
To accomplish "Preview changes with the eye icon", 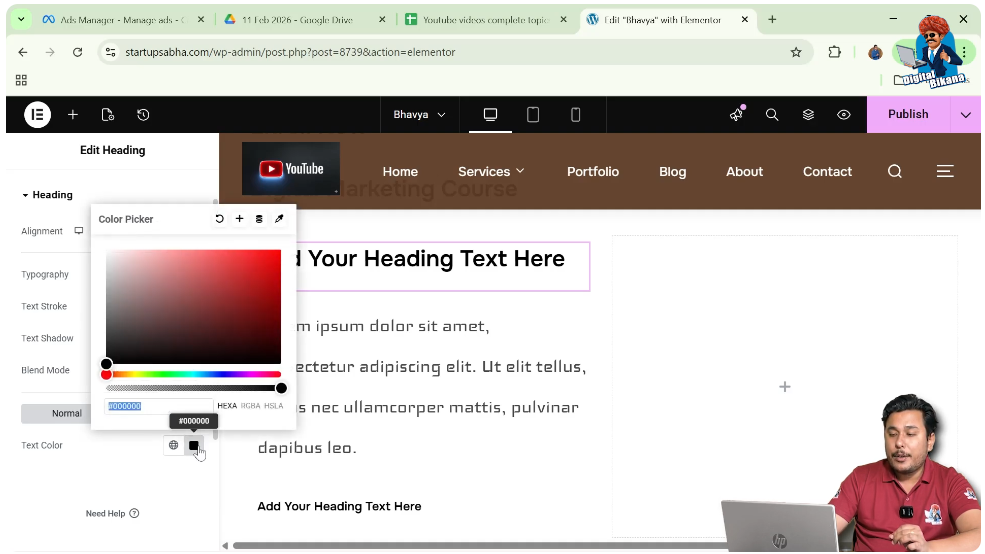I will (x=844, y=114).
